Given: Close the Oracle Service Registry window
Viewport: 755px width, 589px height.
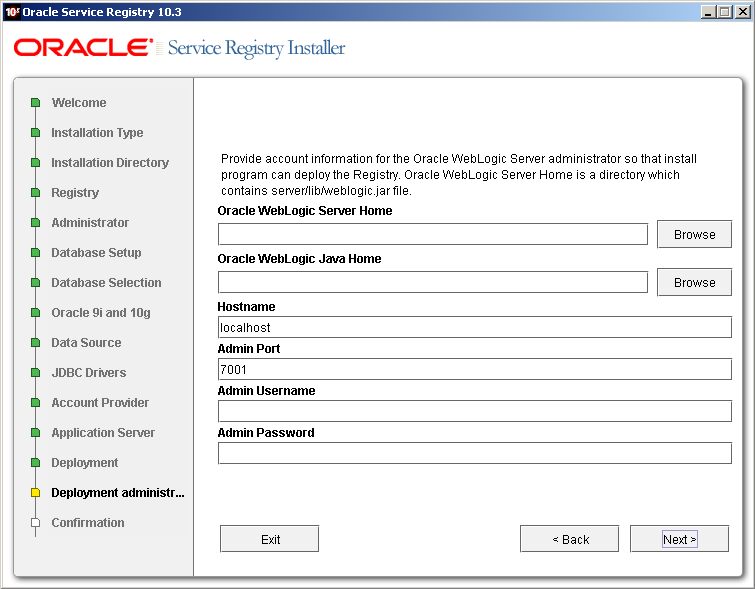Looking at the screenshot, I should [x=742, y=12].
